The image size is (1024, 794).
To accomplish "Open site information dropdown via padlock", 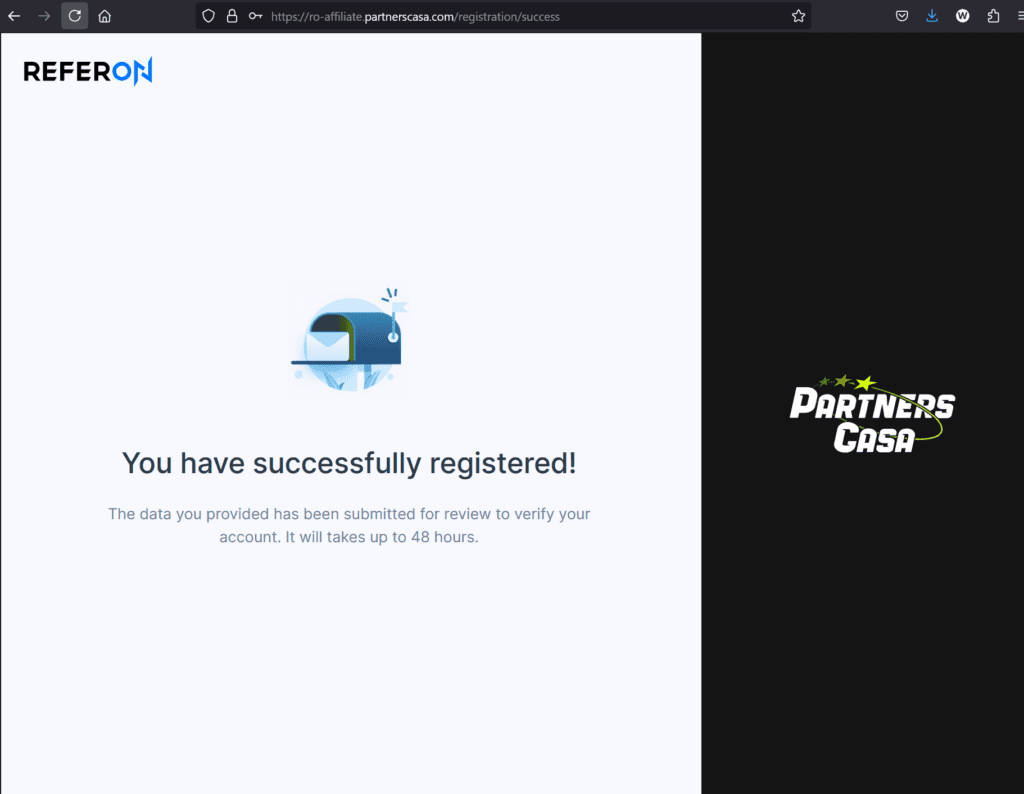I will [x=230, y=16].
